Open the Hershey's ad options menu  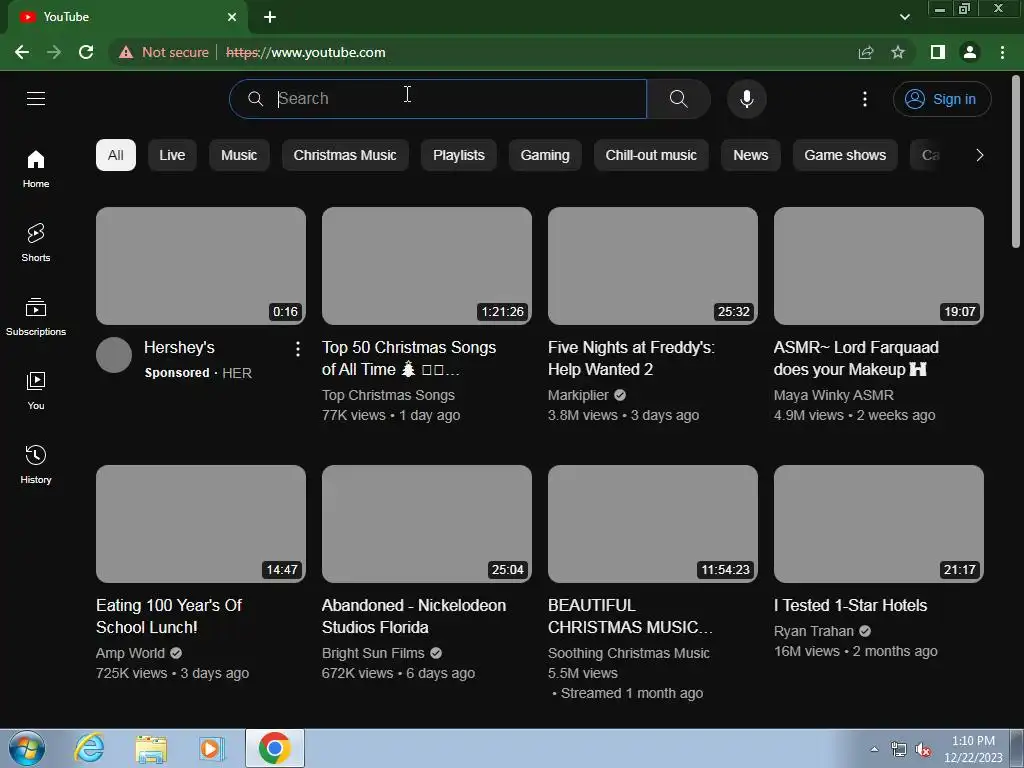298,349
